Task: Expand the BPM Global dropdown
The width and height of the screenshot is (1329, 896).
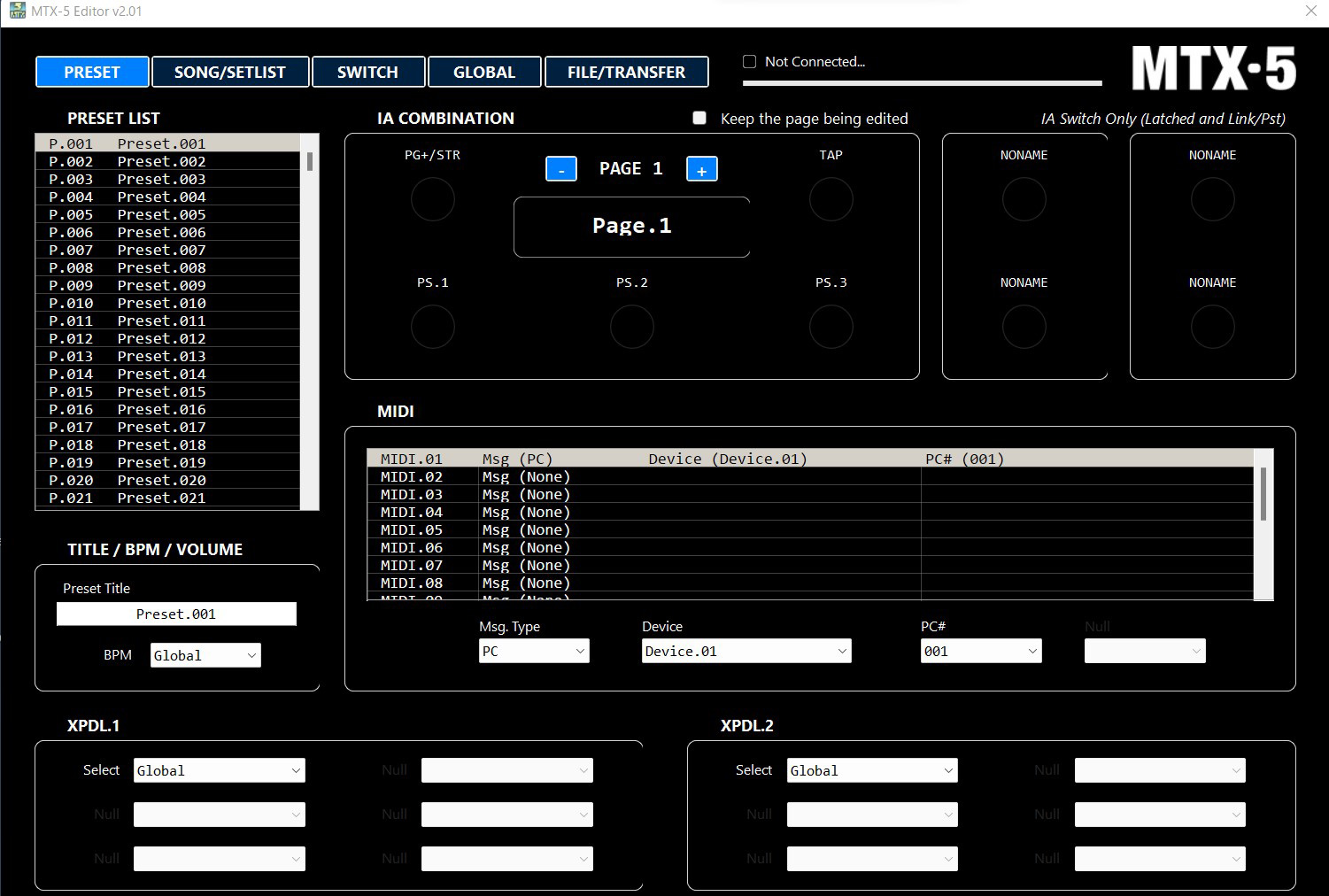Action: [x=205, y=654]
